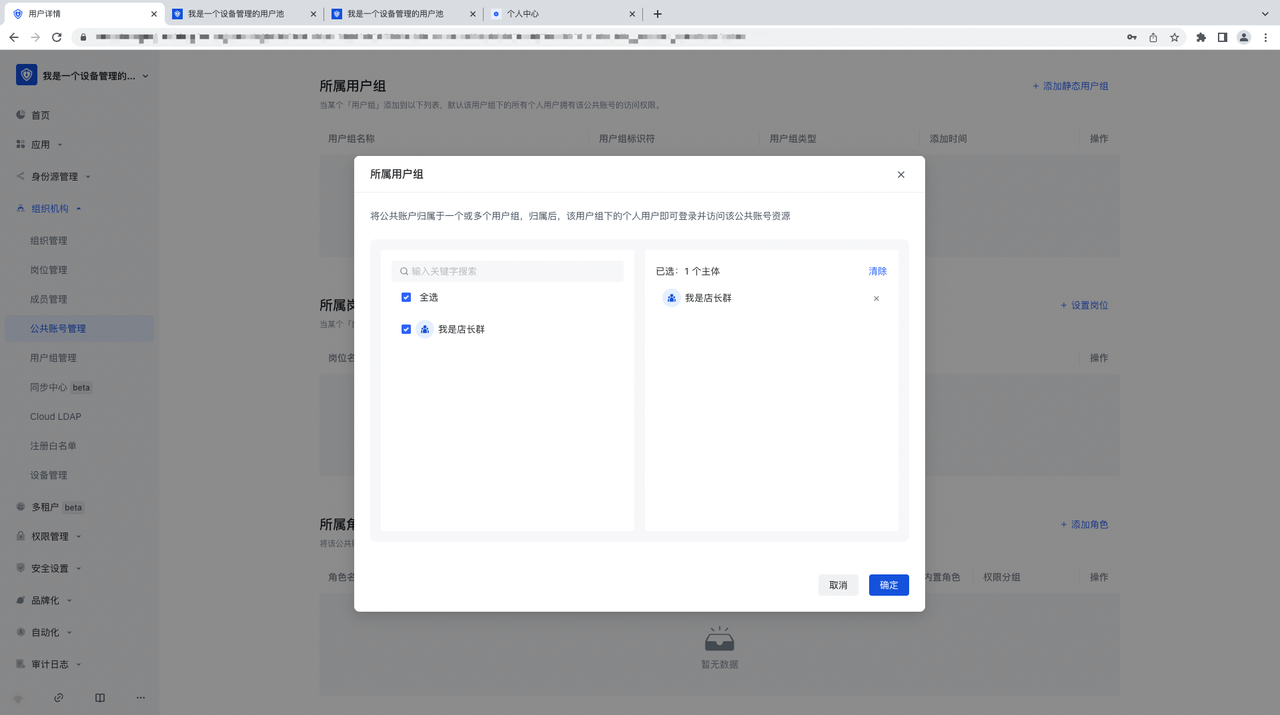Screen dimensions: 1280x715
Task: Open 用户组管理 in the sidebar
Action: (x=53, y=357)
